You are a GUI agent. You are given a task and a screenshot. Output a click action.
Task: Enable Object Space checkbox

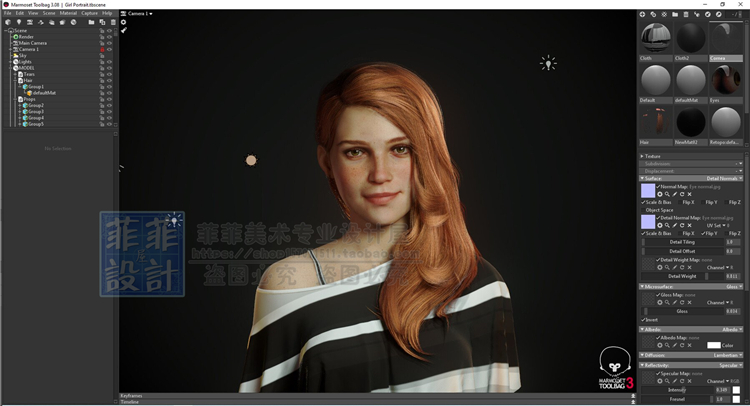tap(643, 210)
